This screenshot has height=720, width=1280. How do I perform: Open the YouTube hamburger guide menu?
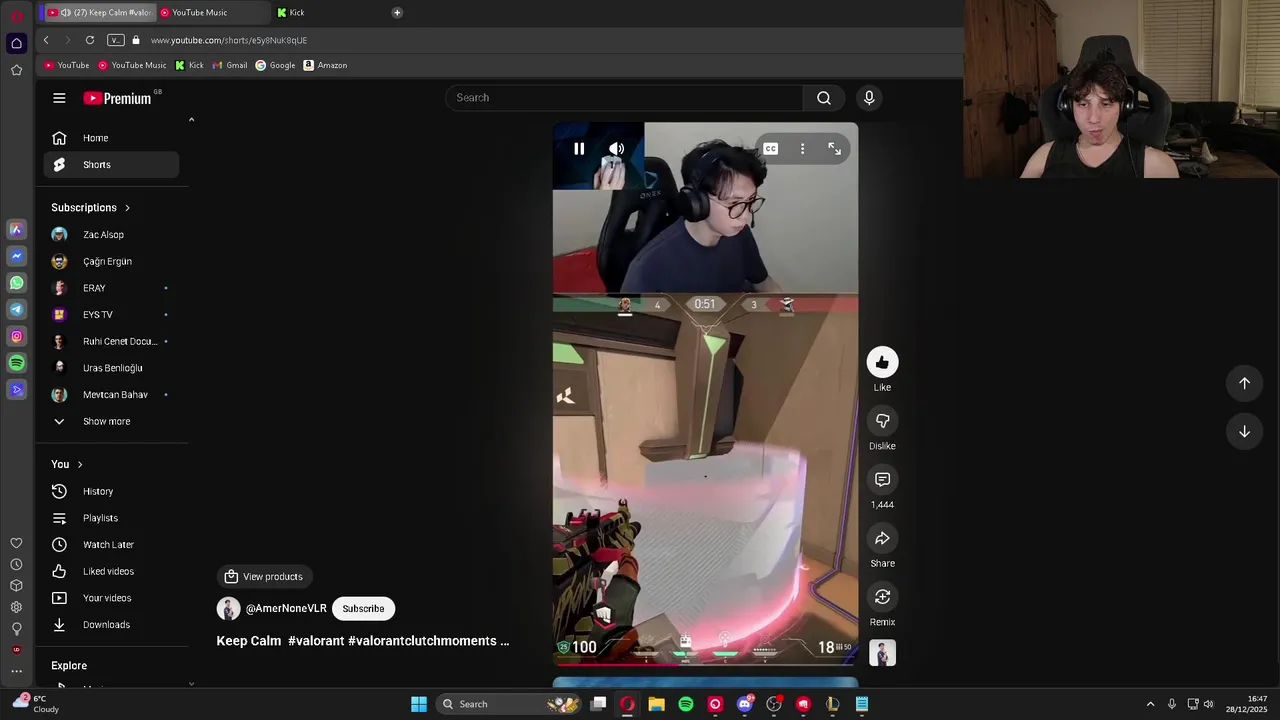click(59, 98)
